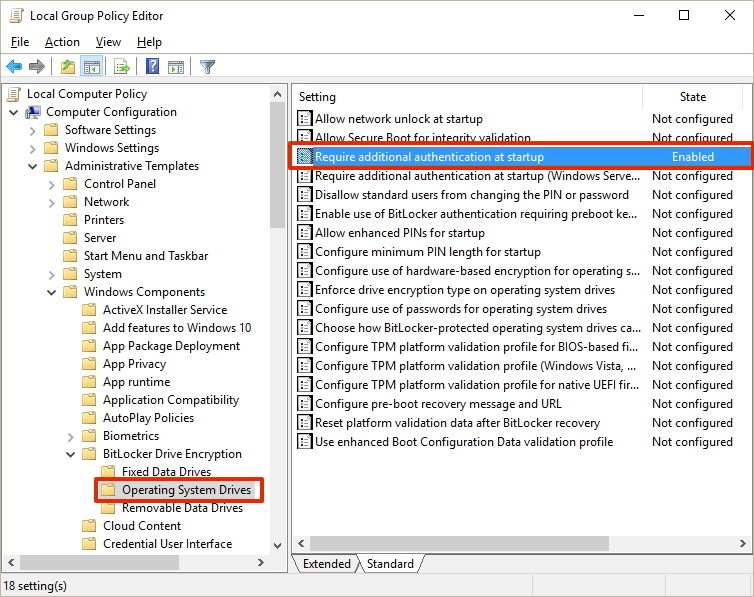Click the Filter funnel toolbar icon

207,67
